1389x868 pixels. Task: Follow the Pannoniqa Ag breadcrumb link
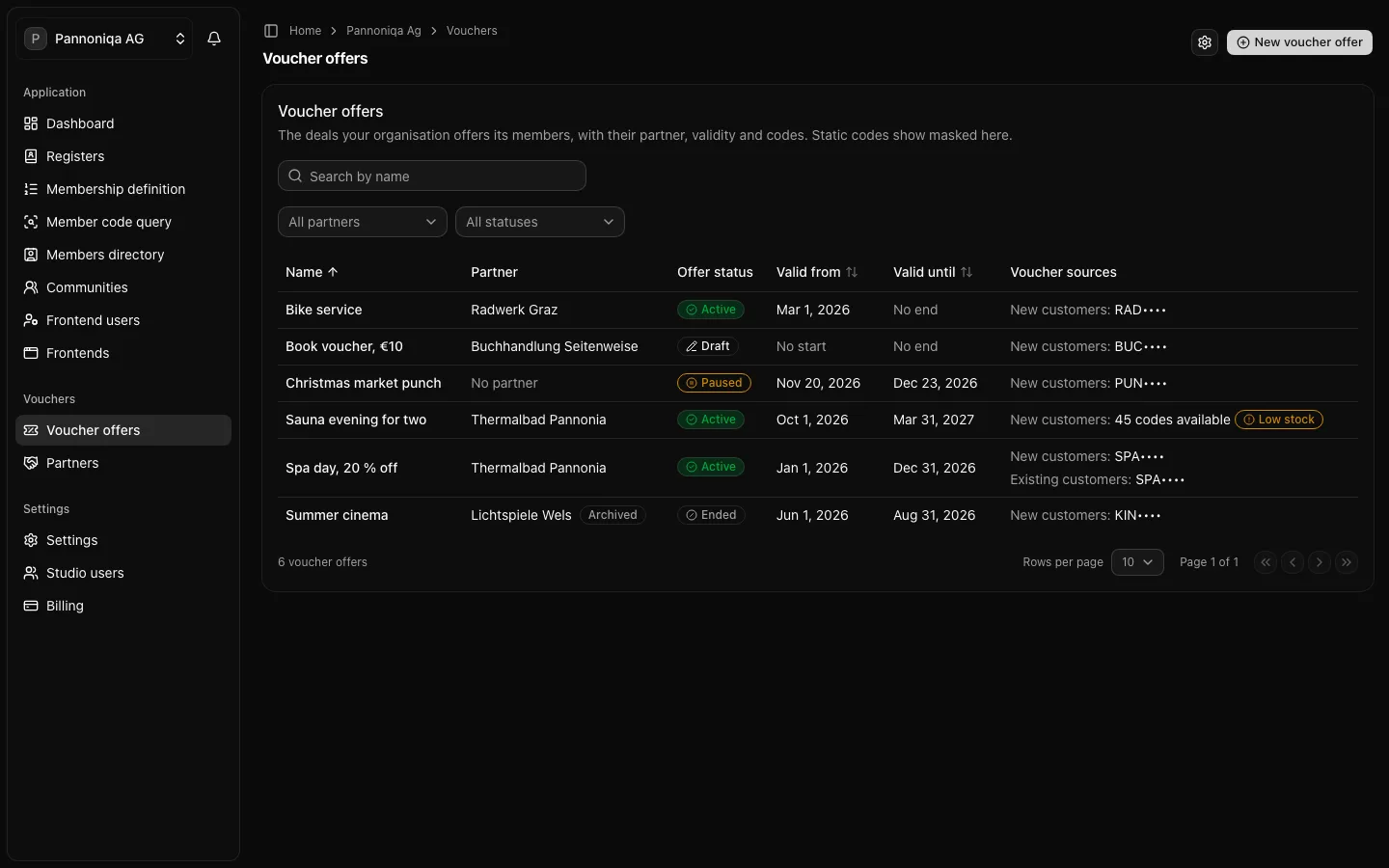point(384,31)
